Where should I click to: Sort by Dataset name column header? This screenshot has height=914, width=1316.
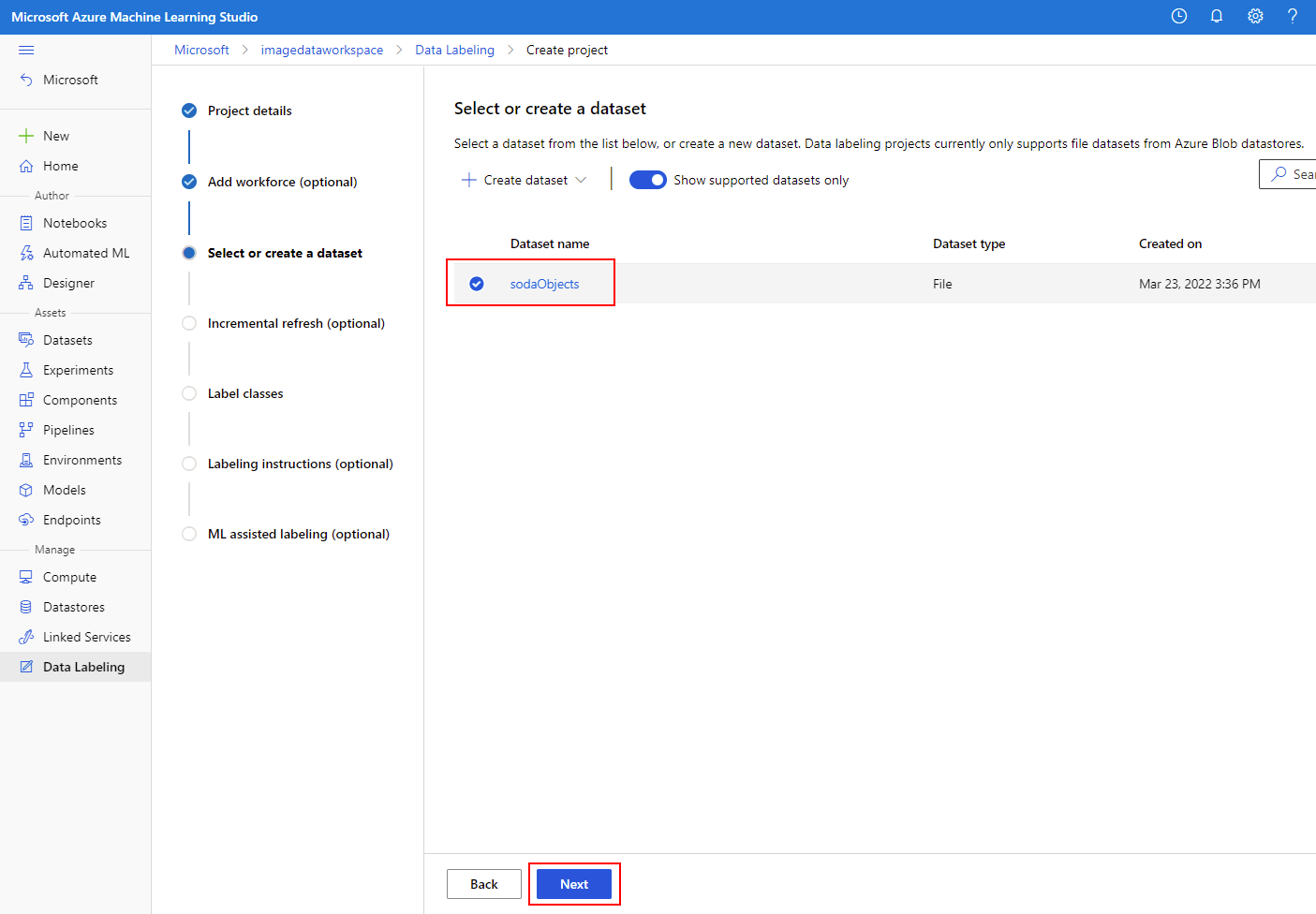(550, 243)
